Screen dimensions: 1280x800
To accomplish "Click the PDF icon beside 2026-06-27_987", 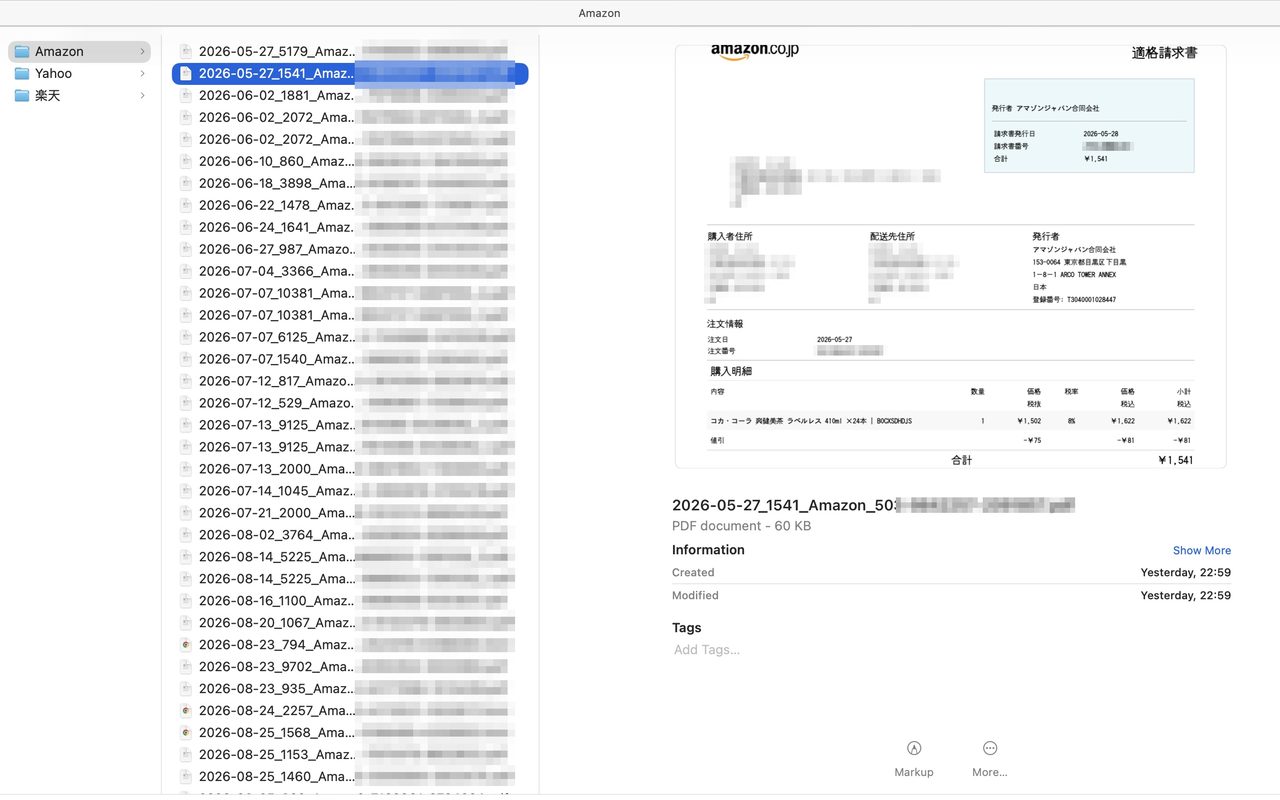I will (186, 249).
